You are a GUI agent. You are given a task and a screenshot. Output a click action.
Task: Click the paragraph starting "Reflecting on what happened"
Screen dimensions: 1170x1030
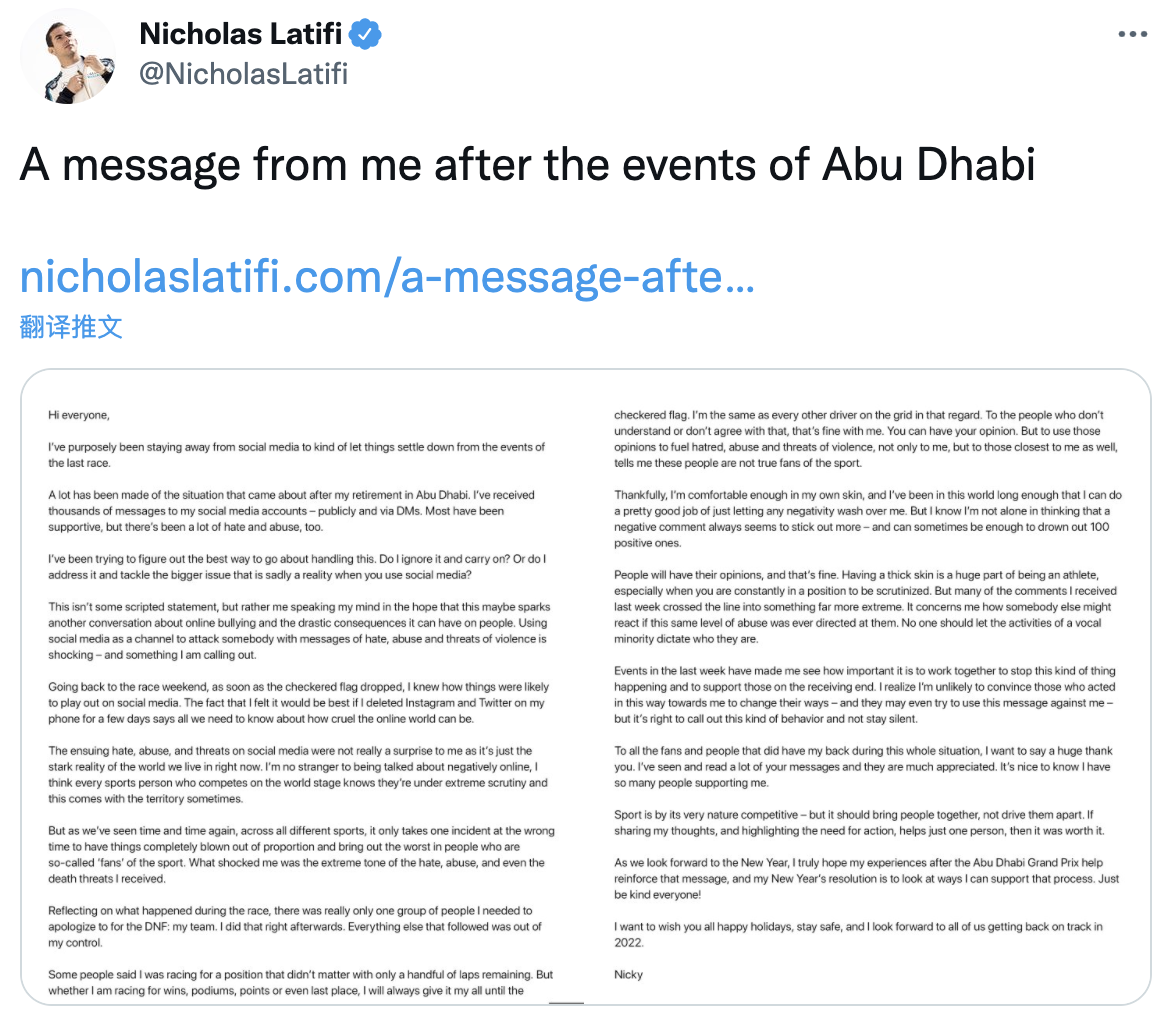[x=297, y=926]
